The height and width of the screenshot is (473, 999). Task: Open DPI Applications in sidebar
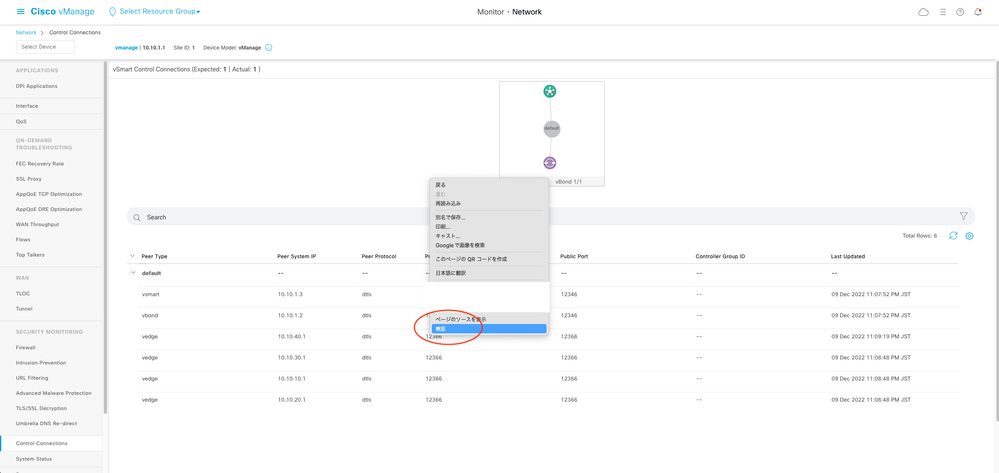(x=36, y=86)
